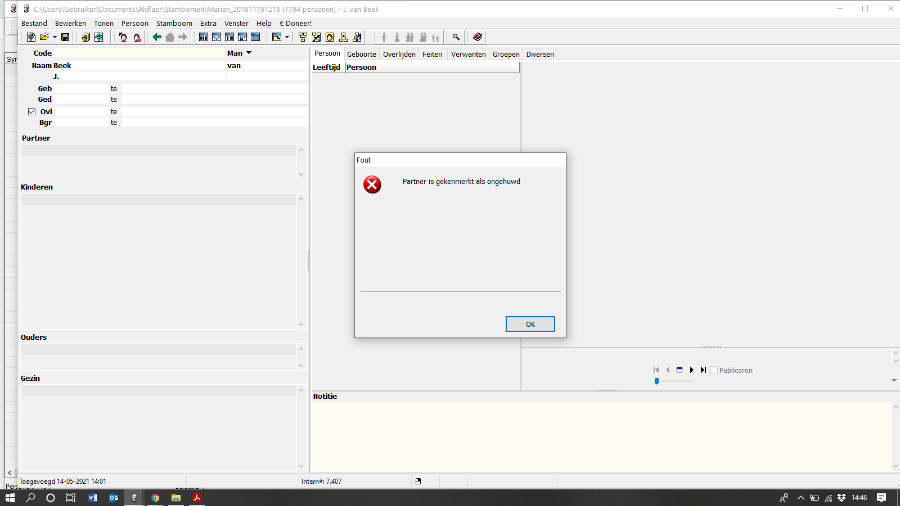Click the slider handle below media controls
The image size is (900, 506).
pyautogui.click(x=657, y=381)
